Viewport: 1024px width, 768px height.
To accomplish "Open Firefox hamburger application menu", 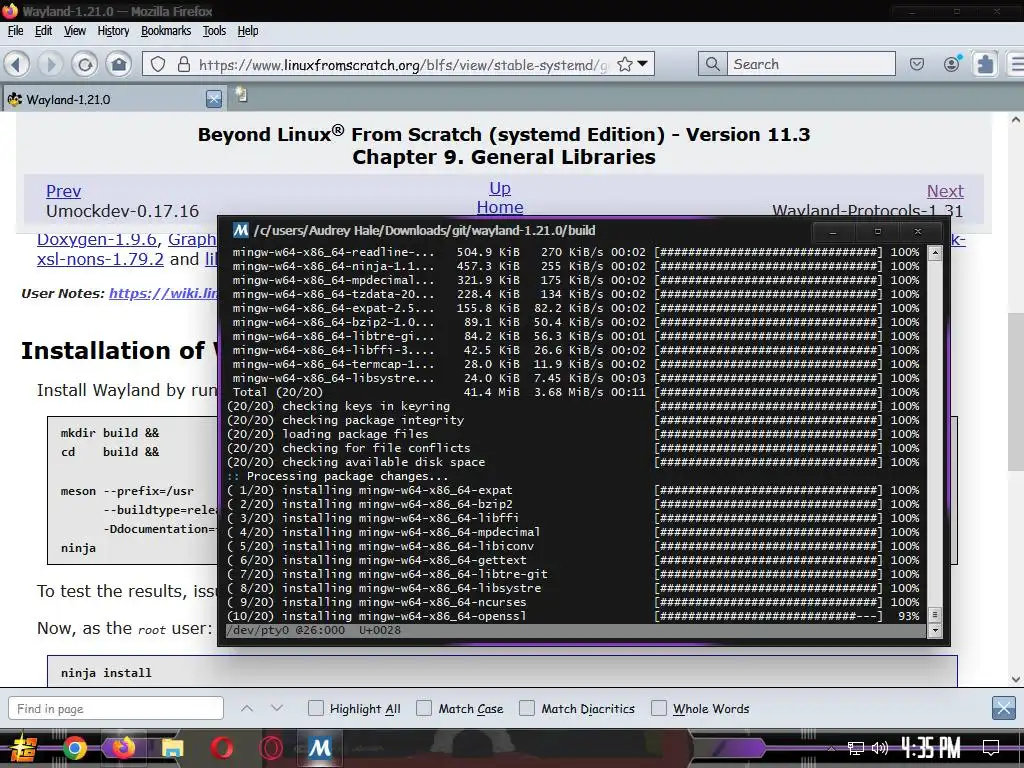I will 1016,64.
